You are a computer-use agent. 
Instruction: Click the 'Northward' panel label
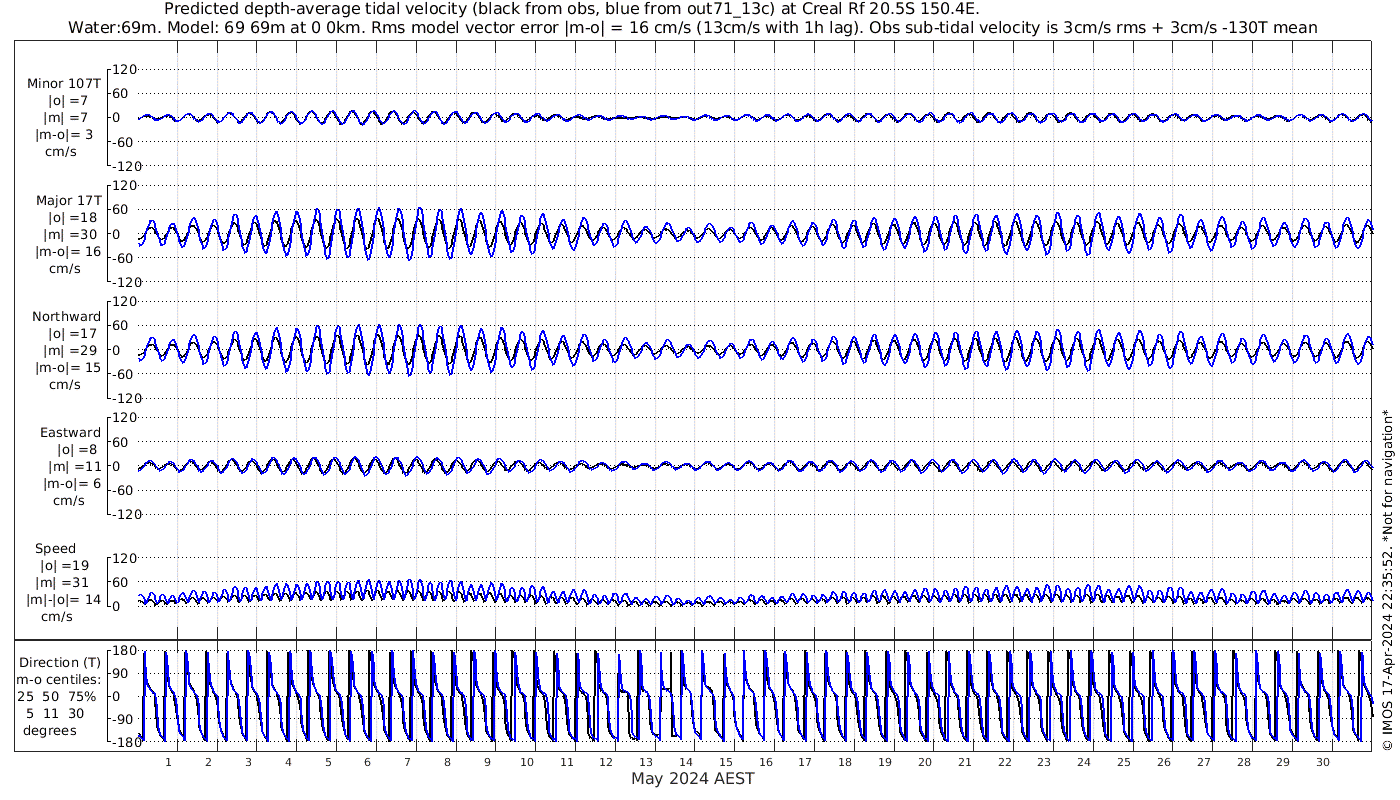[66, 316]
